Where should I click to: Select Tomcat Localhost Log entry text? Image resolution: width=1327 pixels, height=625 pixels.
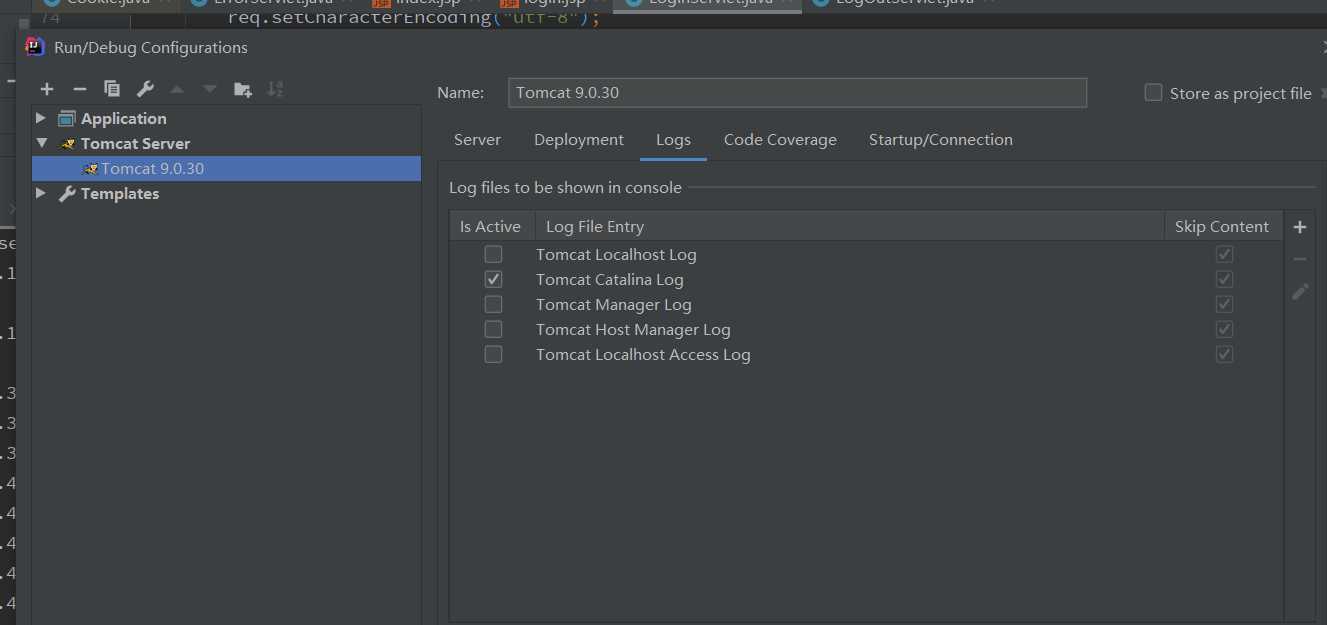616,254
